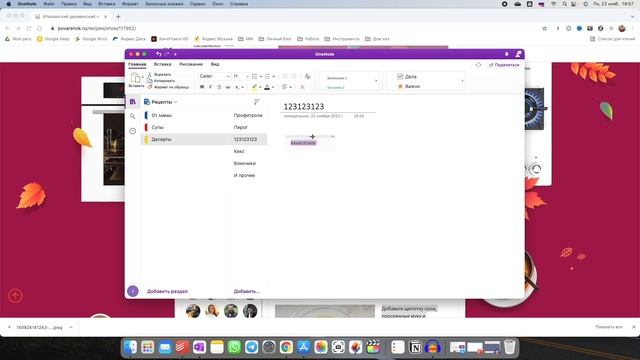
Task: Click the Format Painter (Формат по образцу) icon
Action: click(150, 87)
